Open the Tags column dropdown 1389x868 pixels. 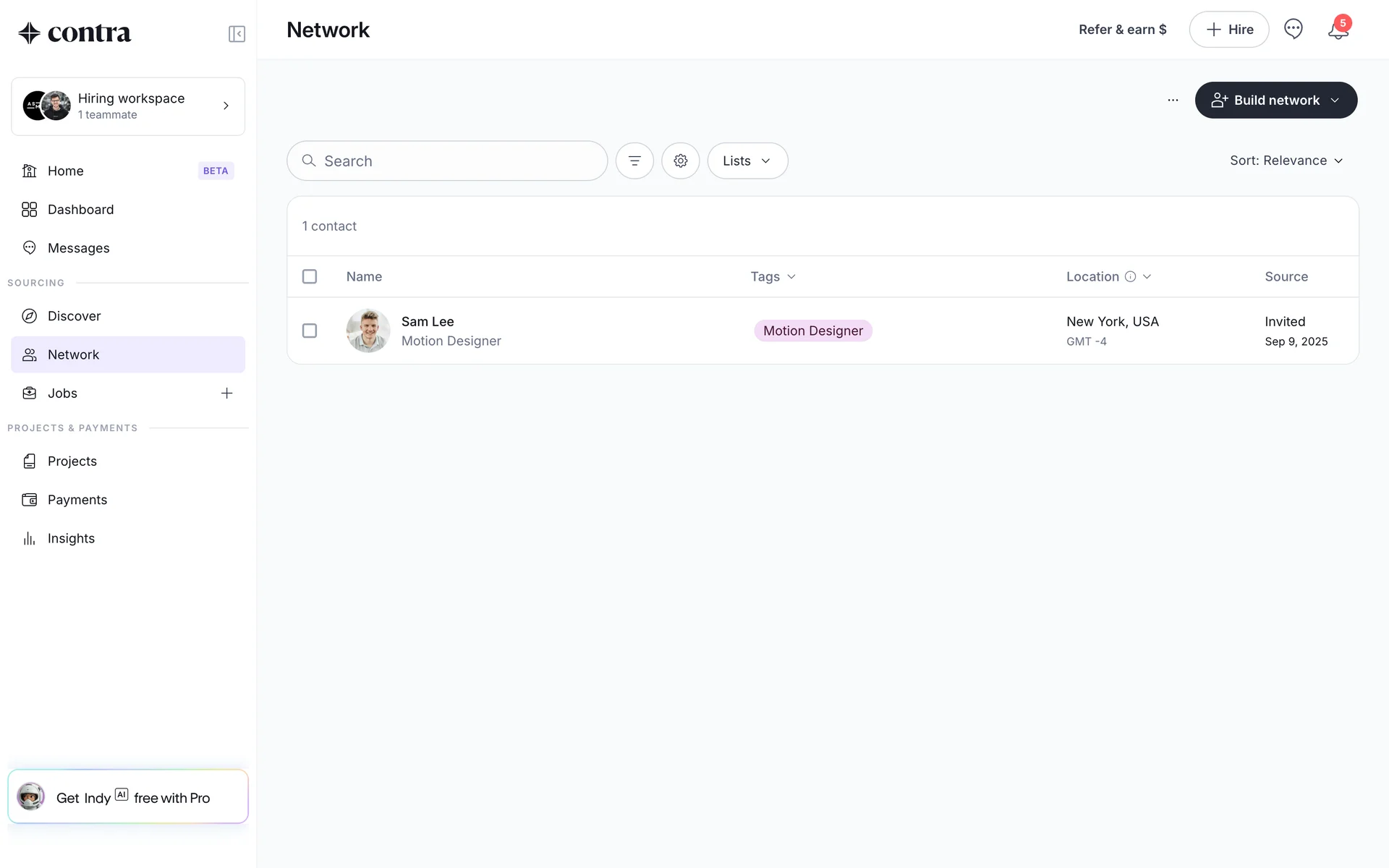tap(773, 276)
